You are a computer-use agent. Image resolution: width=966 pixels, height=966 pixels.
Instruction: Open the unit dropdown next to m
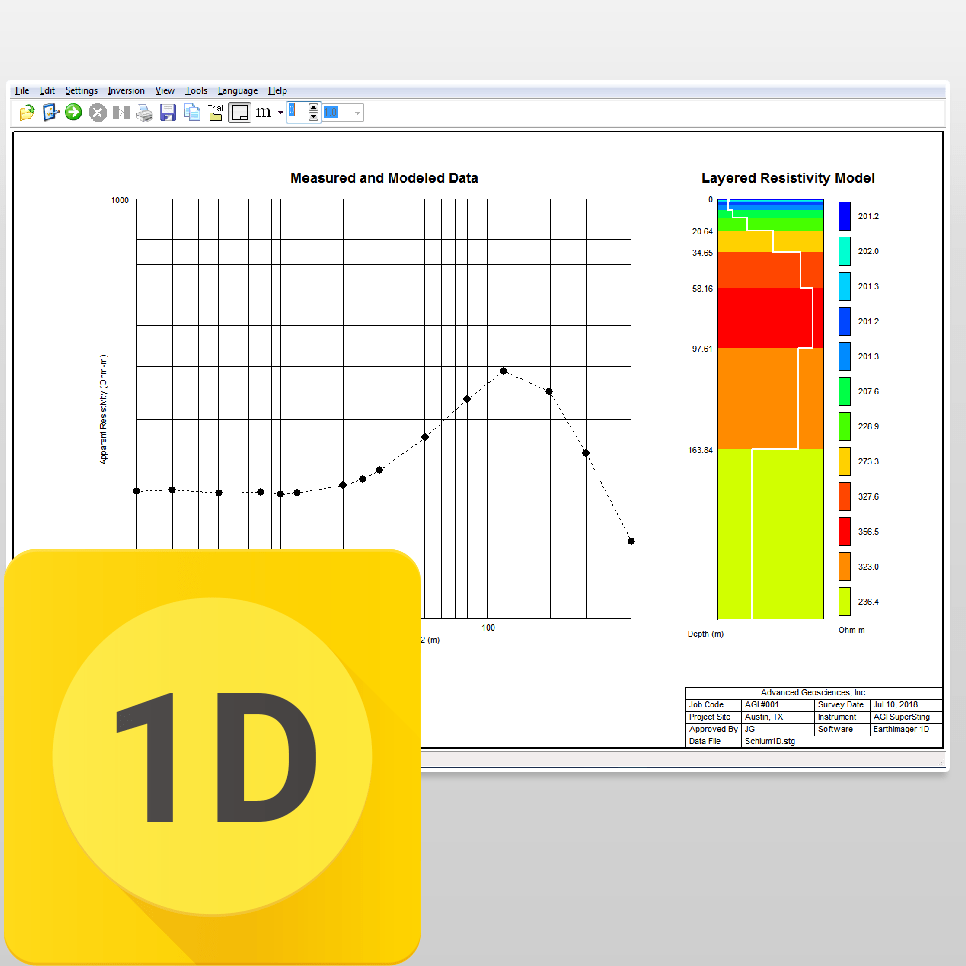[x=279, y=112]
